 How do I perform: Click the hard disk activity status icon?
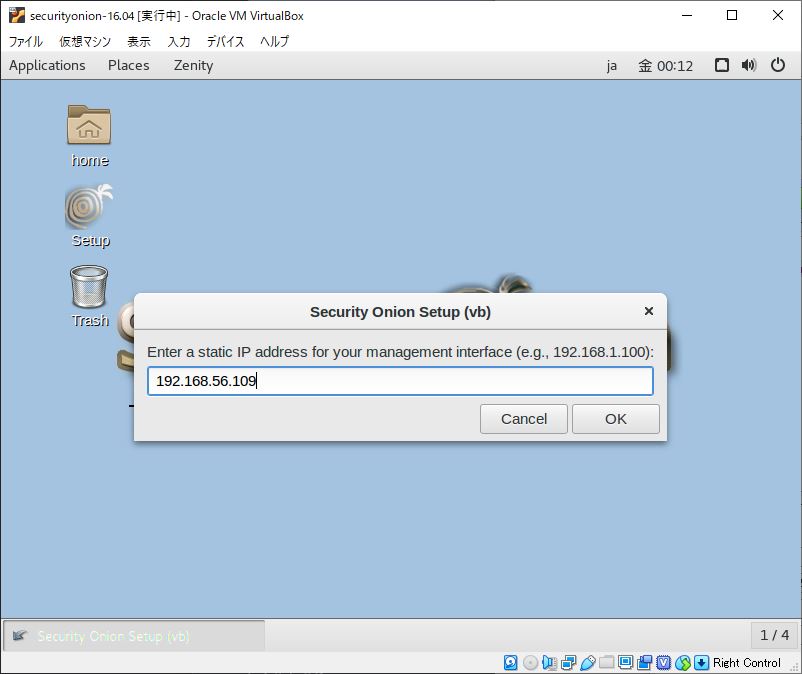[x=510, y=663]
